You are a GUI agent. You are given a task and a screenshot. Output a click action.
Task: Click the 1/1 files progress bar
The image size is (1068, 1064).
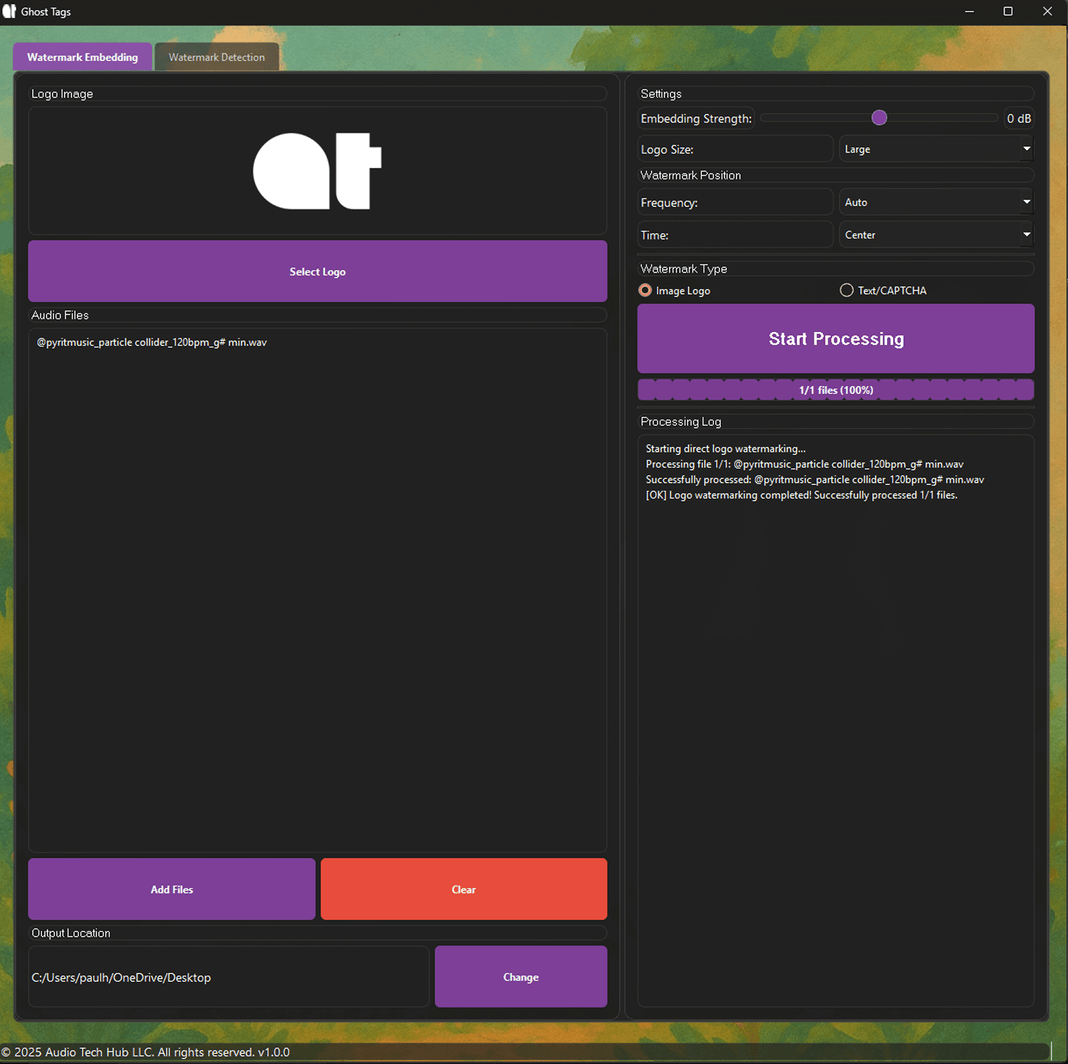(x=836, y=389)
